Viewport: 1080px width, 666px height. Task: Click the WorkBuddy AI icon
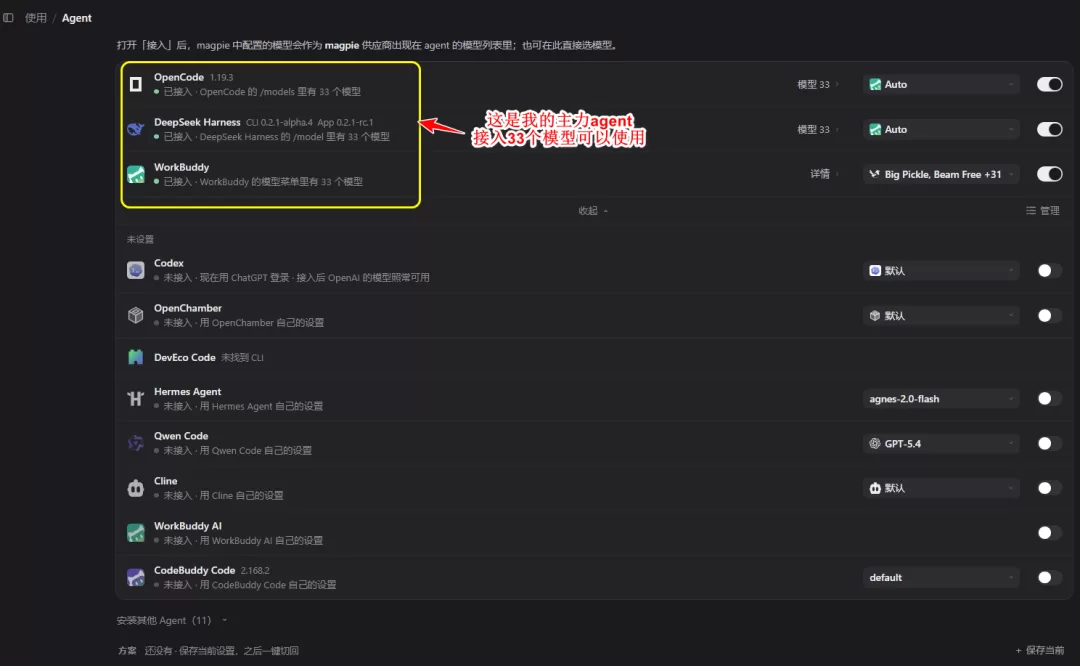coord(136,532)
